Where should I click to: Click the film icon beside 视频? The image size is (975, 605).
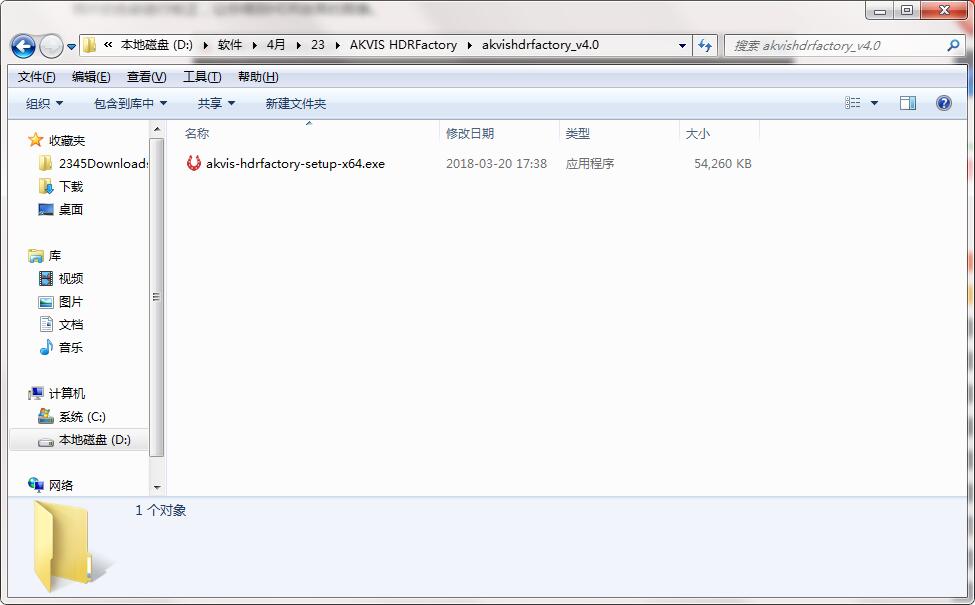(46, 279)
